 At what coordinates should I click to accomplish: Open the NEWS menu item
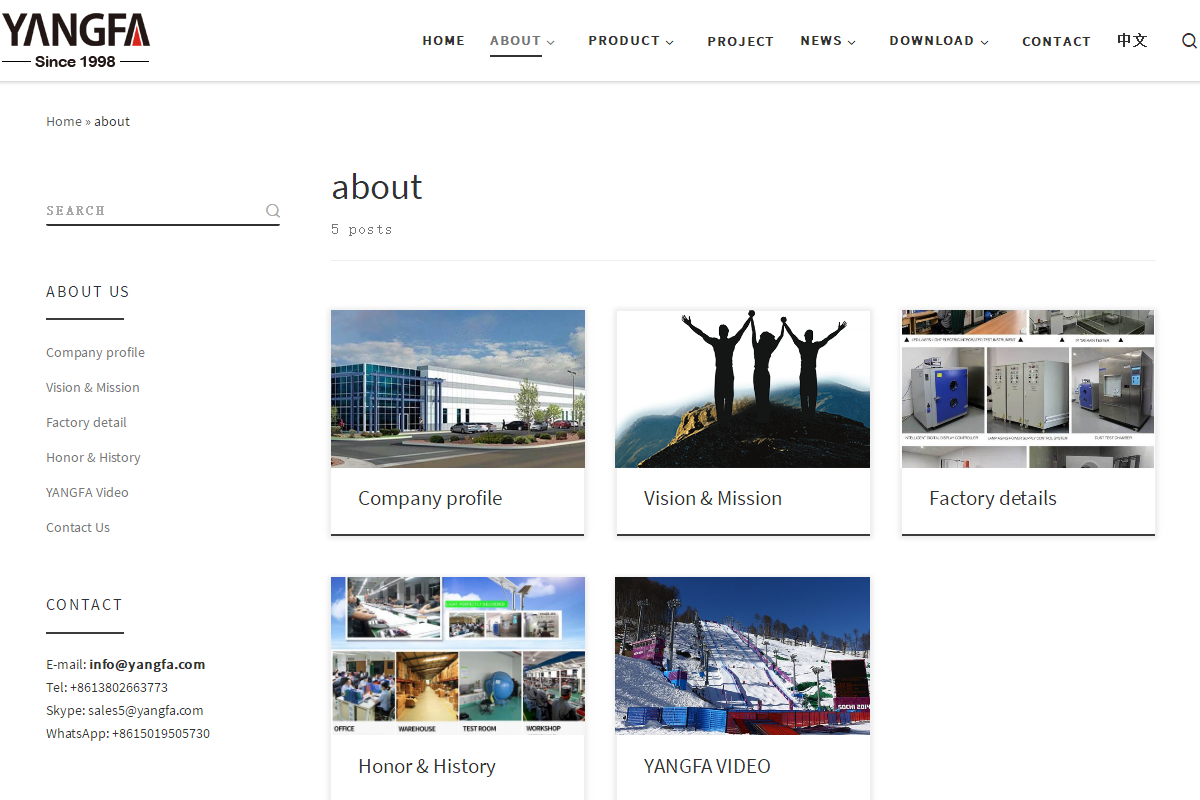[821, 41]
